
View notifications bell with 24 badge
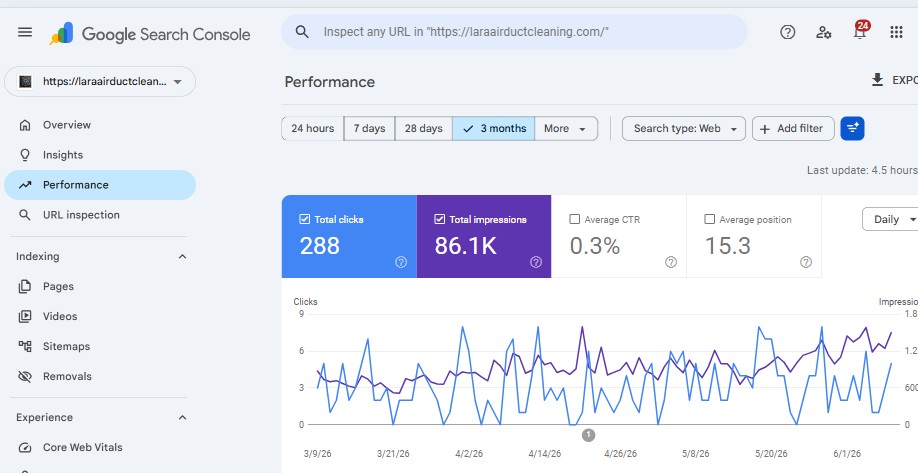859,31
